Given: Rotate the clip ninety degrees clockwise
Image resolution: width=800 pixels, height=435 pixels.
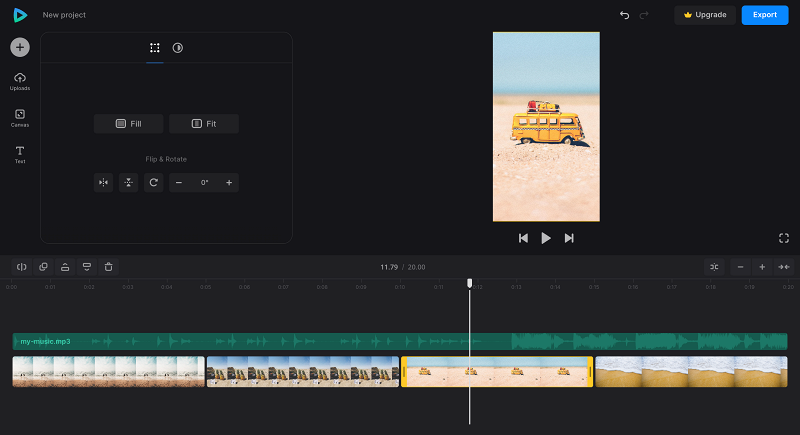Looking at the screenshot, I should coord(154,183).
